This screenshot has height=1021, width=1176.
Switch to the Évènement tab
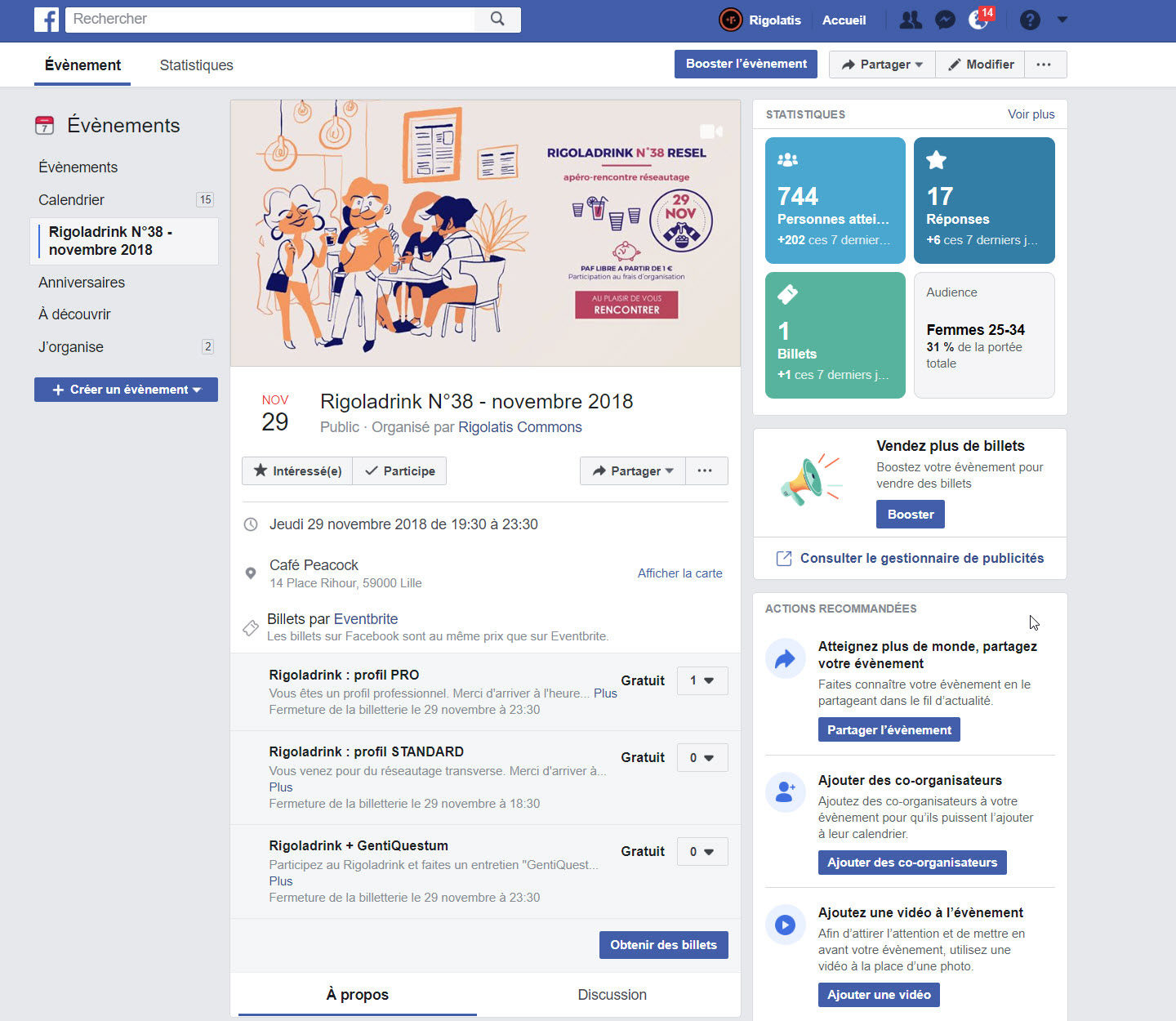[82, 65]
